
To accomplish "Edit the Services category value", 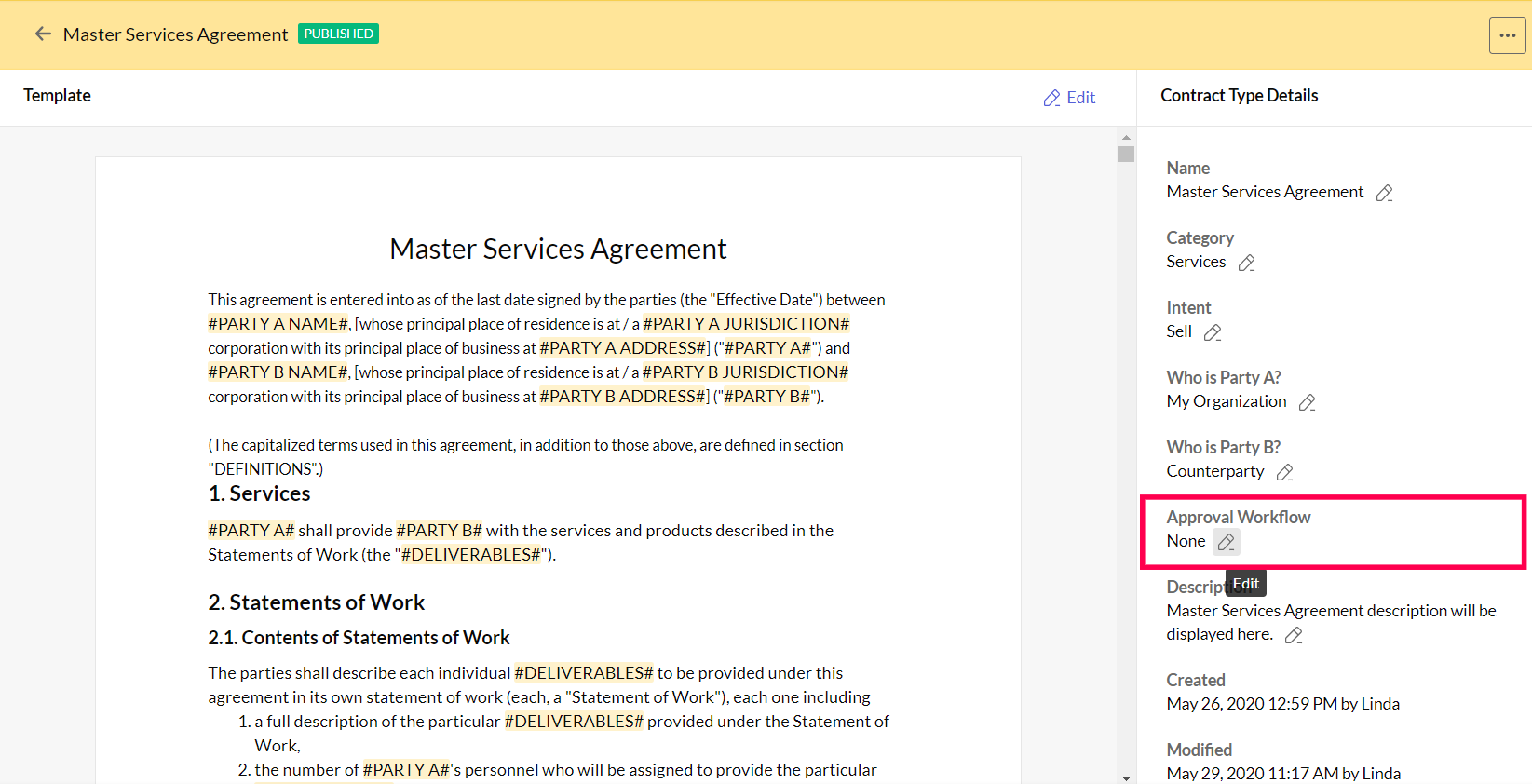I will click(x=1247, y=263).
